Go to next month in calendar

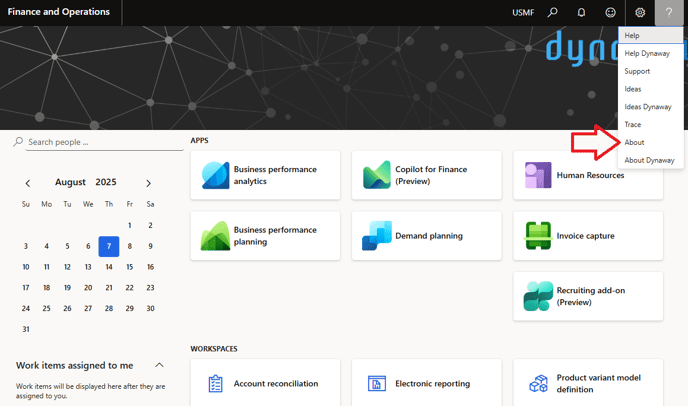148,183
